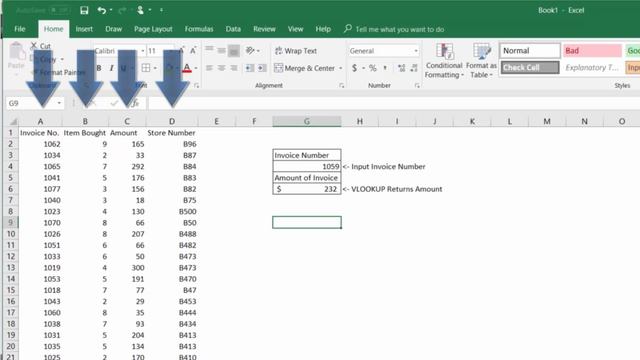640x360 pixels.
Task: Increase the cell indent
Action: [x=262, y=68]
